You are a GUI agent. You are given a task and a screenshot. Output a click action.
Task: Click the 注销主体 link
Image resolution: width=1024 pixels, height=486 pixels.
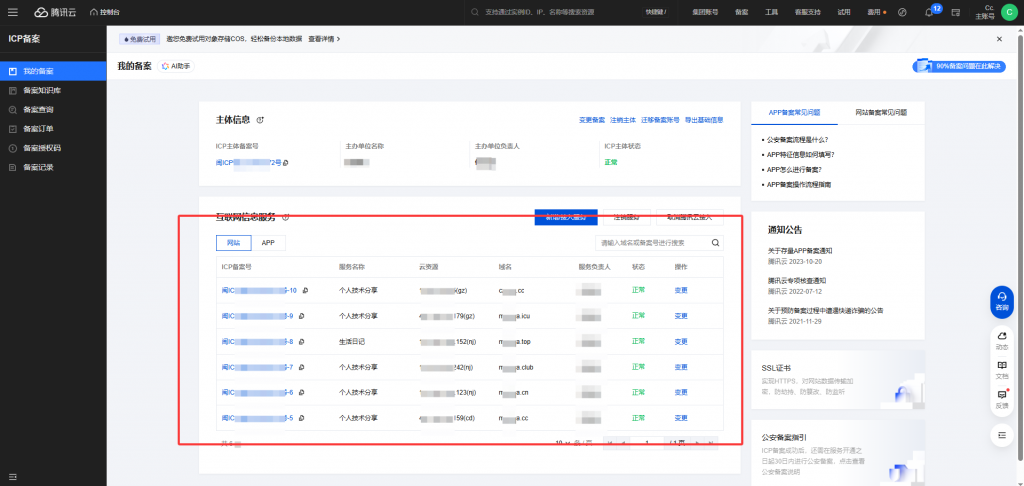(623, 120)
